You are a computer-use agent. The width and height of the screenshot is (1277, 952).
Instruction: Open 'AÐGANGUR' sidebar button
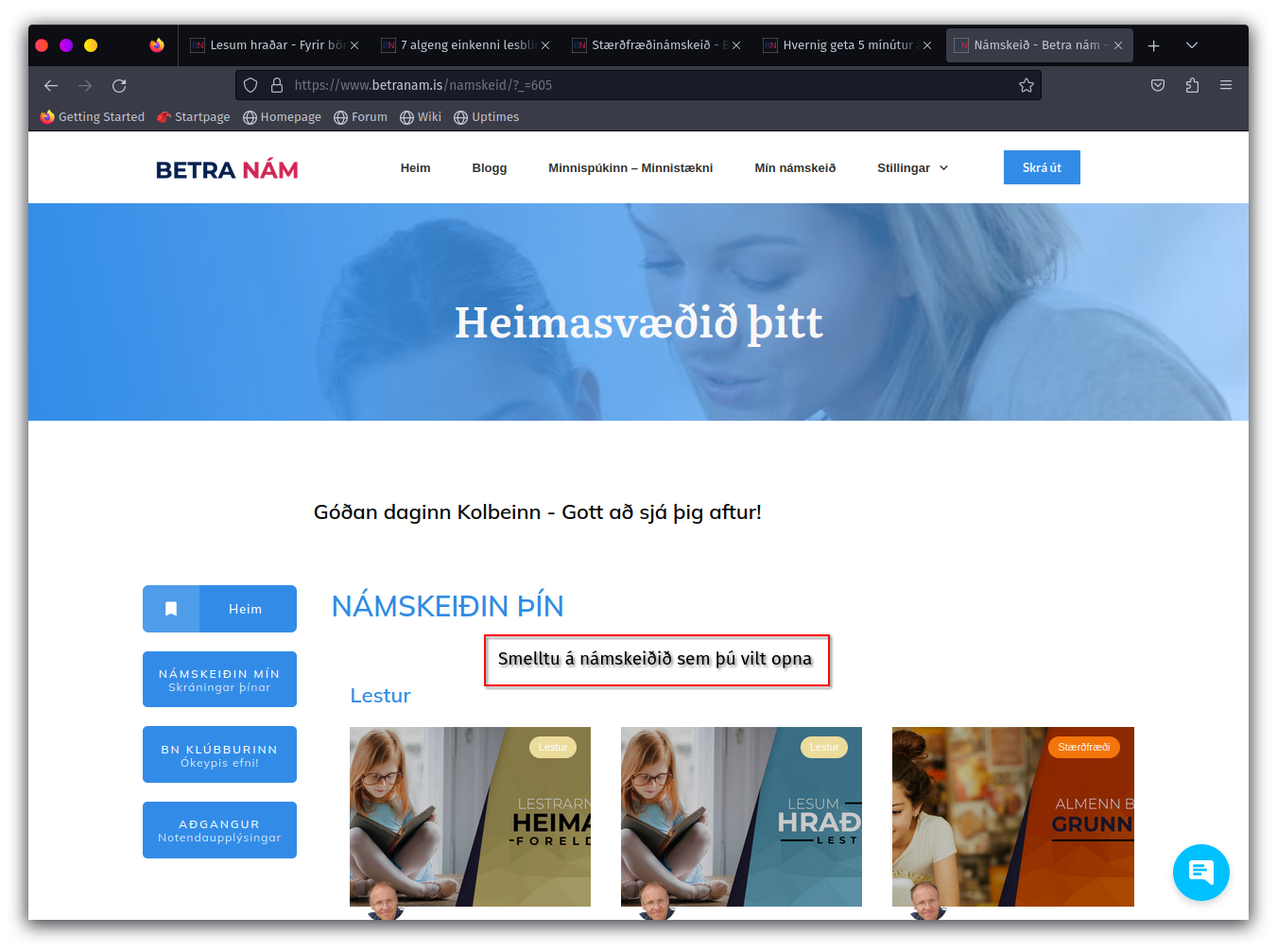coord(219,830)
